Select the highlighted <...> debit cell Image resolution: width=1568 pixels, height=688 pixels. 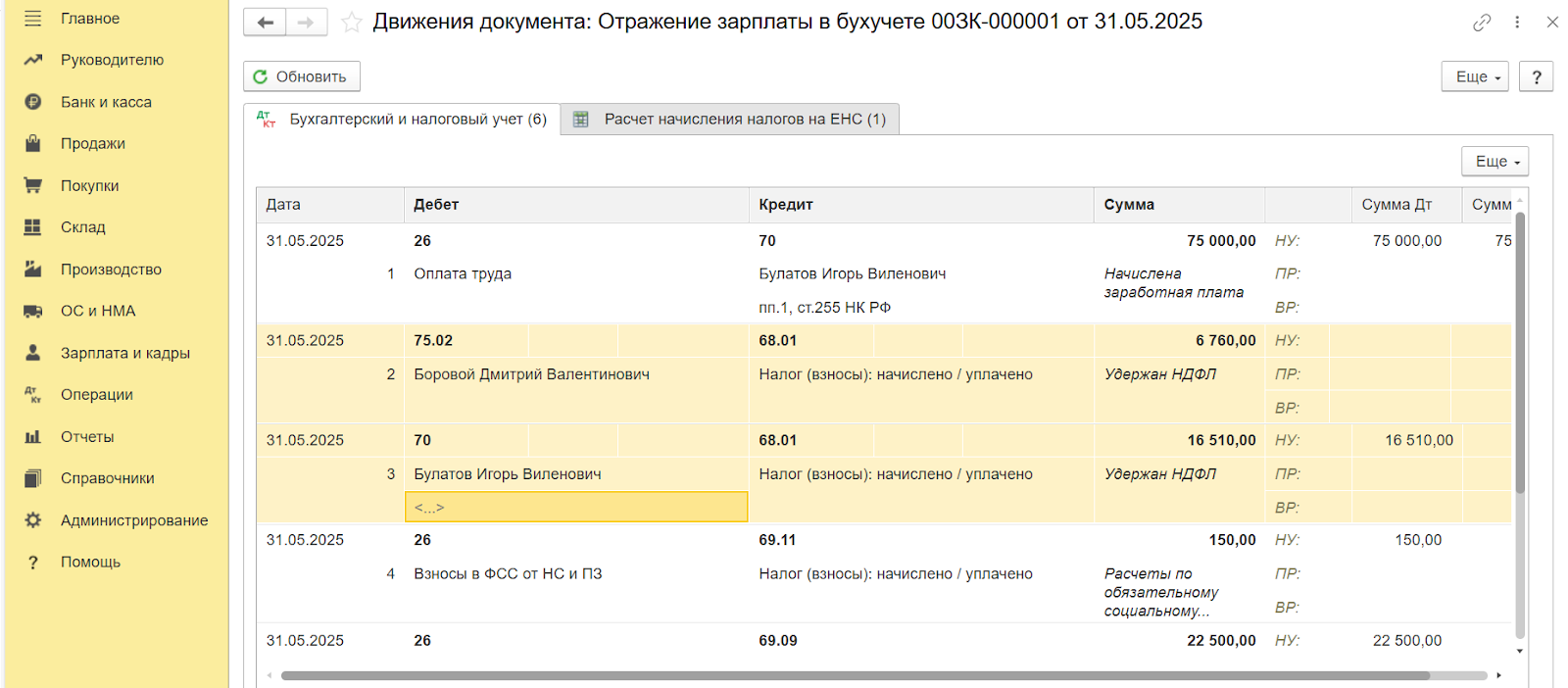[x=576, y=508]
